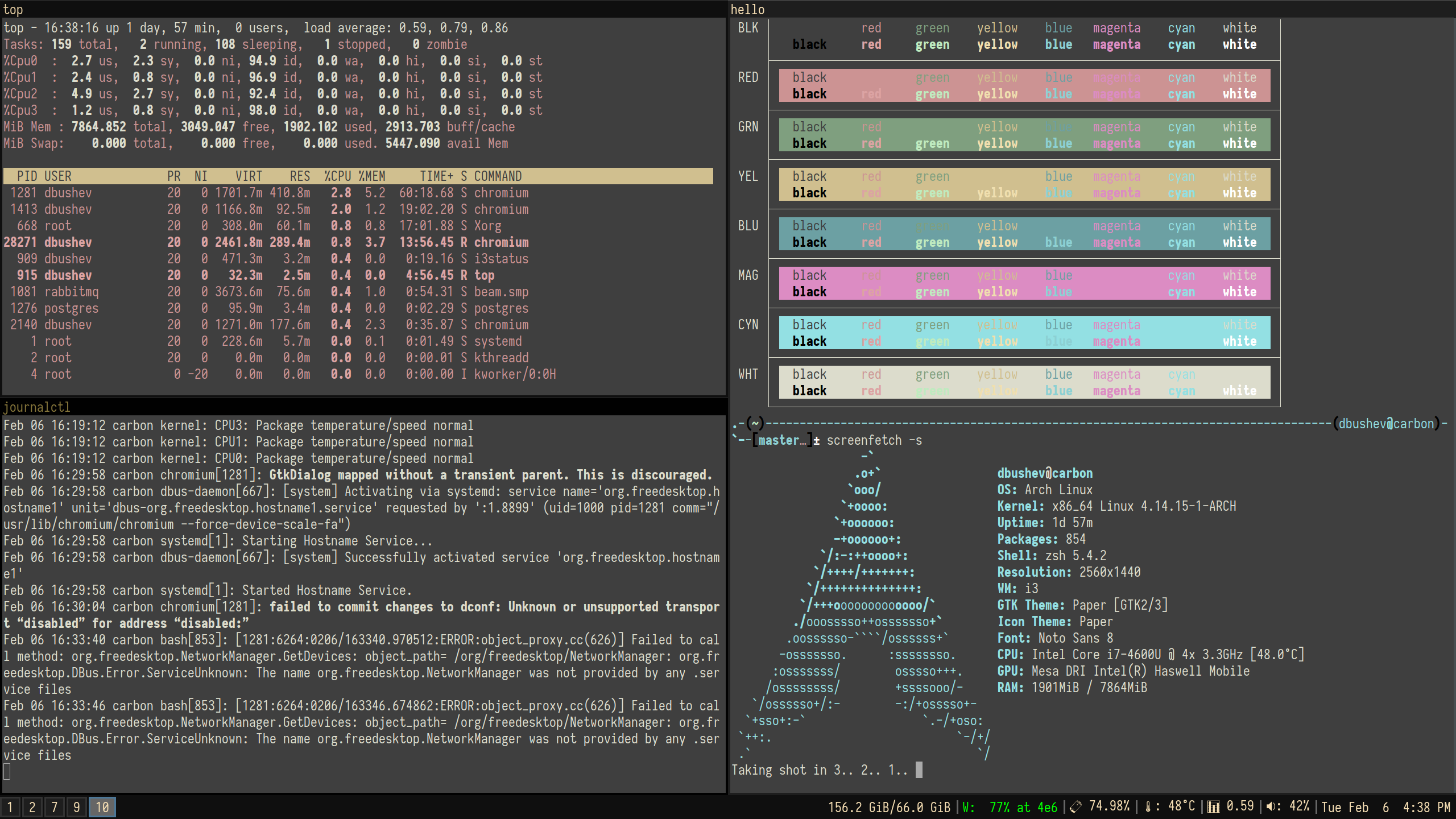Click 'dbushev@carbon' at the prompt's right edge

(1386, 424)
